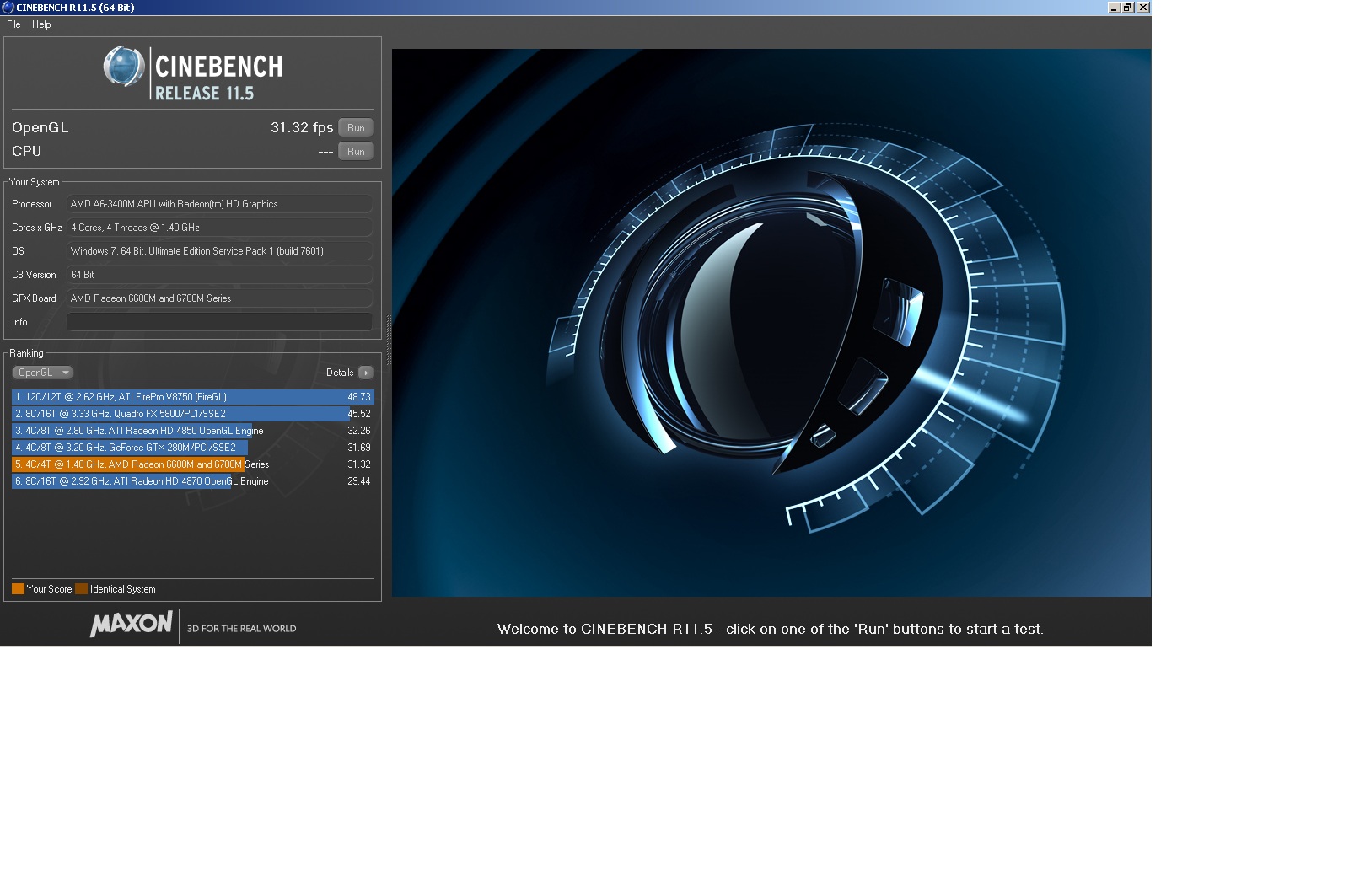Click the Processor field AMD A6-3400M
The height and width of the screenshot is (896, 1349).
click(219, 204)
